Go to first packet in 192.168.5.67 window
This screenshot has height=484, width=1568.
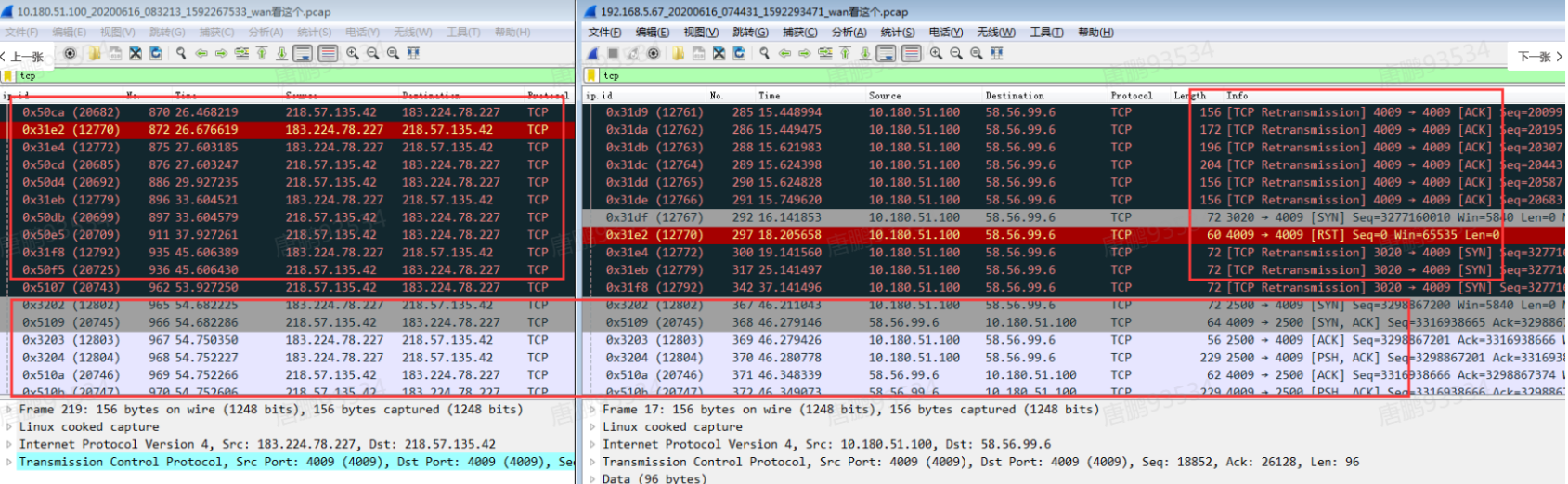(845, 54)
